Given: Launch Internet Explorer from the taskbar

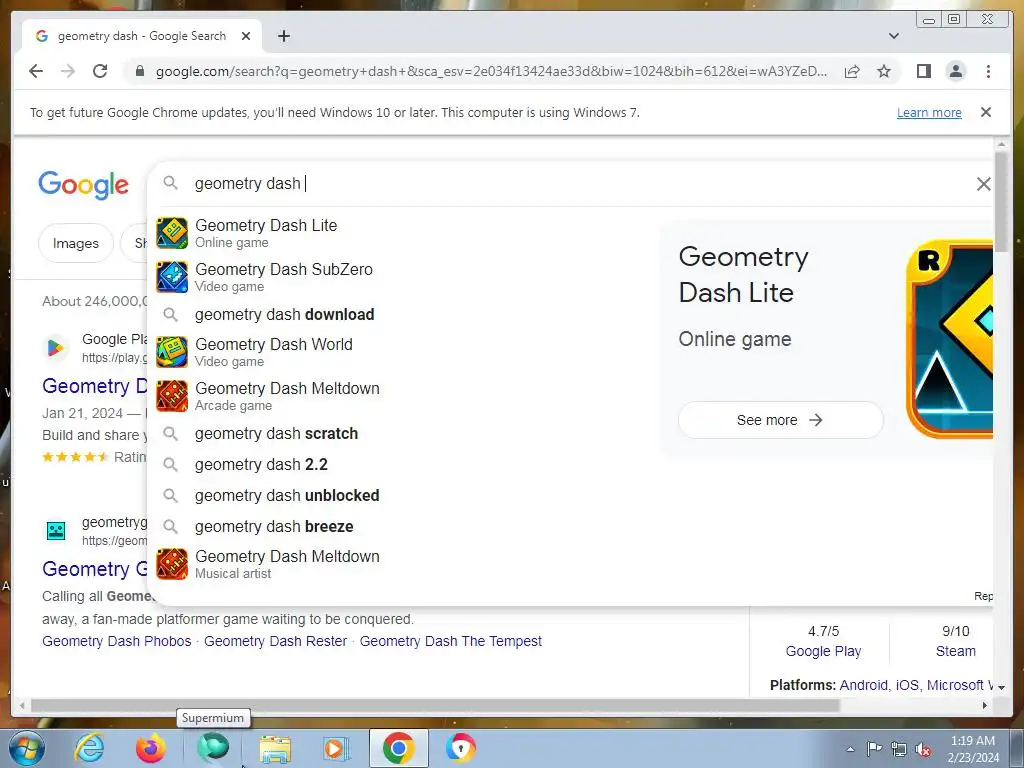Looking at the screenshot, I should click(89, 748).
